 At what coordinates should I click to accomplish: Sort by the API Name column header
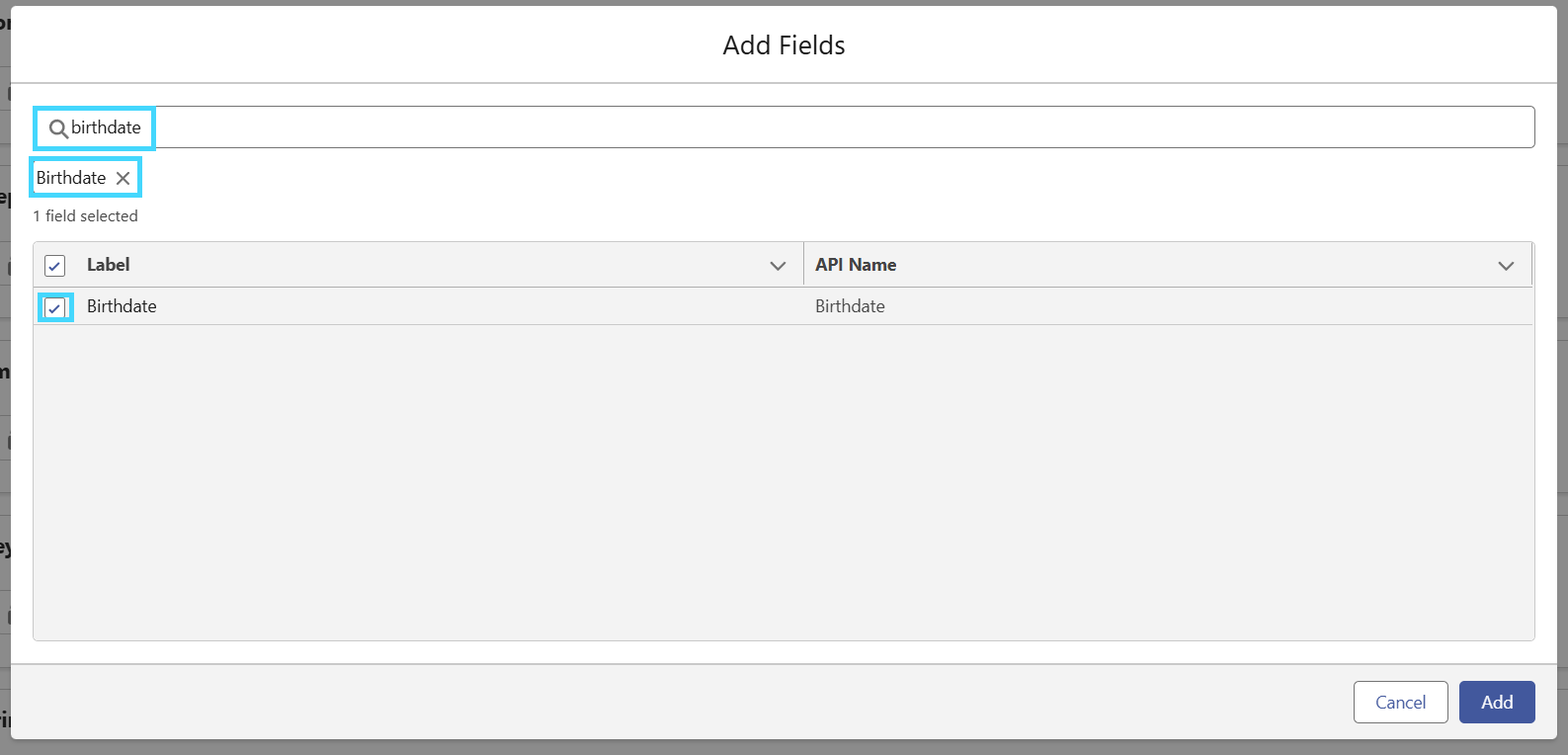856,265
